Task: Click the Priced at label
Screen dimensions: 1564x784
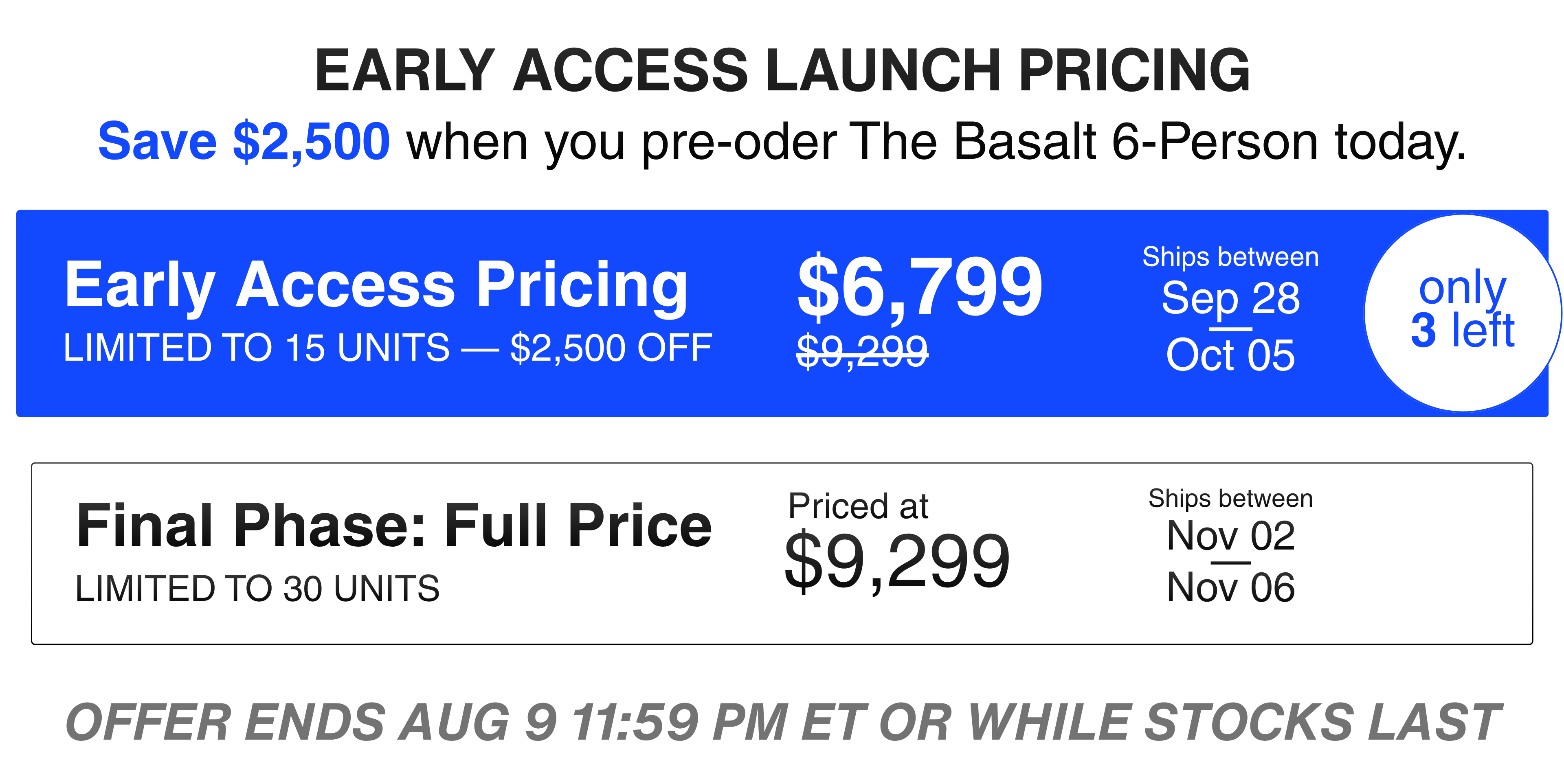Action: [858, 506]
